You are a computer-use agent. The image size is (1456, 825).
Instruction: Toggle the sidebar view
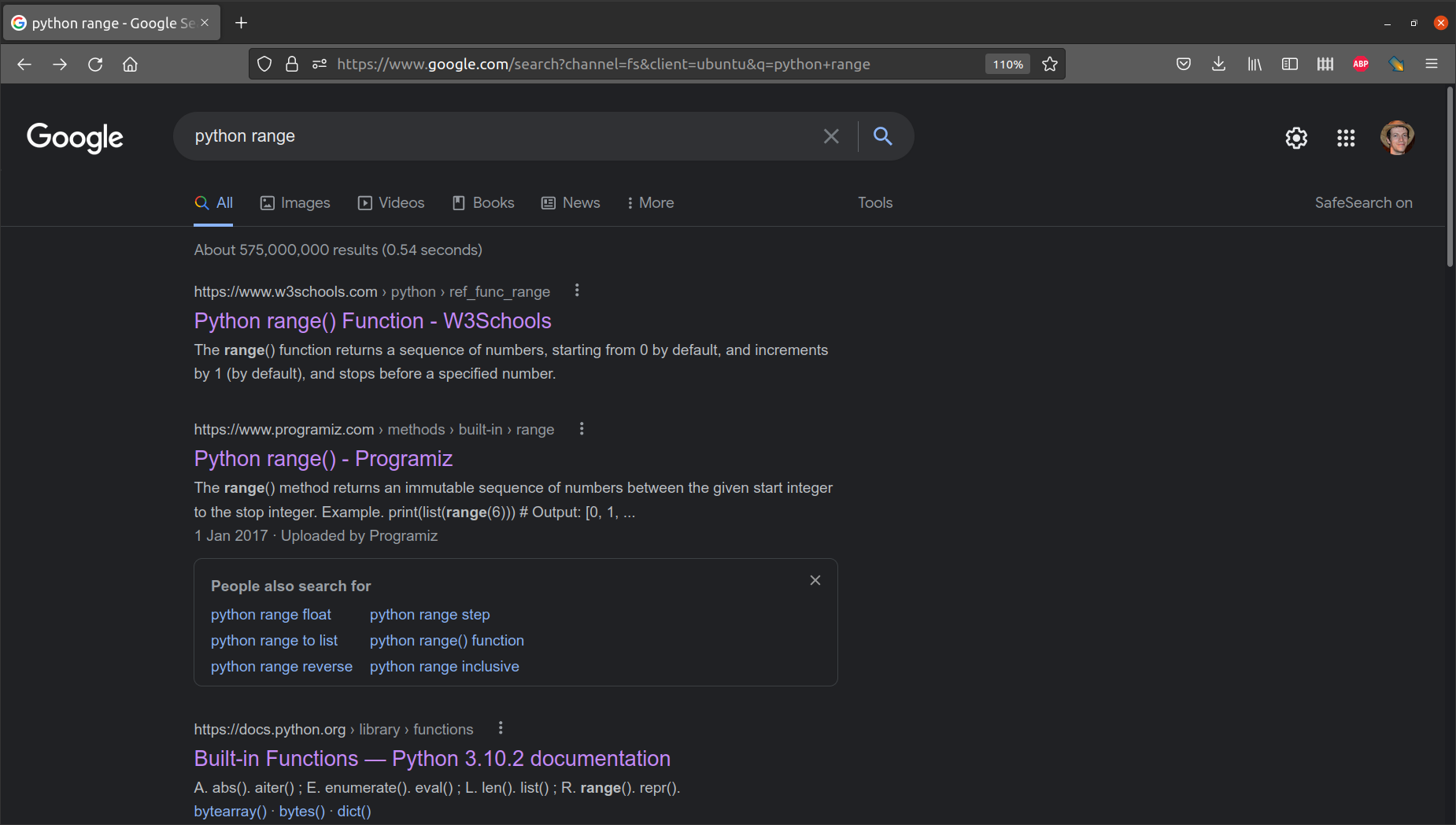click(1290, 65)
